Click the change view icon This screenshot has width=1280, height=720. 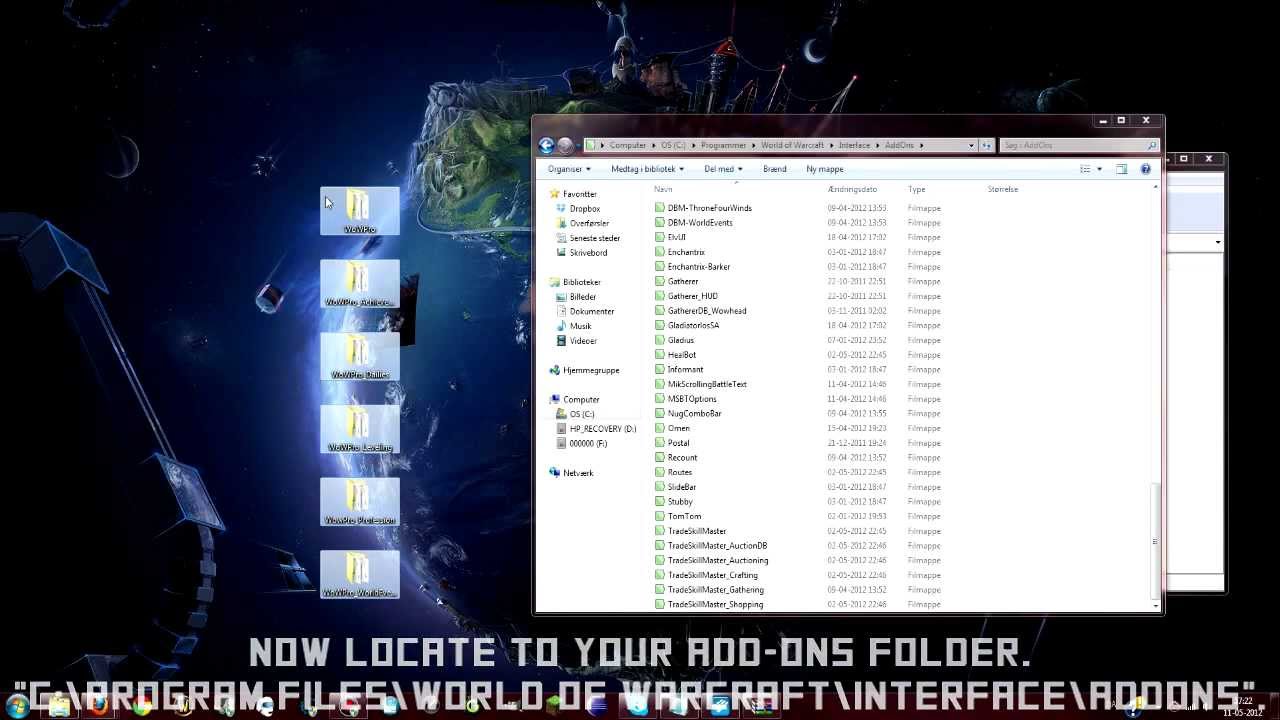coord(1085,169)
